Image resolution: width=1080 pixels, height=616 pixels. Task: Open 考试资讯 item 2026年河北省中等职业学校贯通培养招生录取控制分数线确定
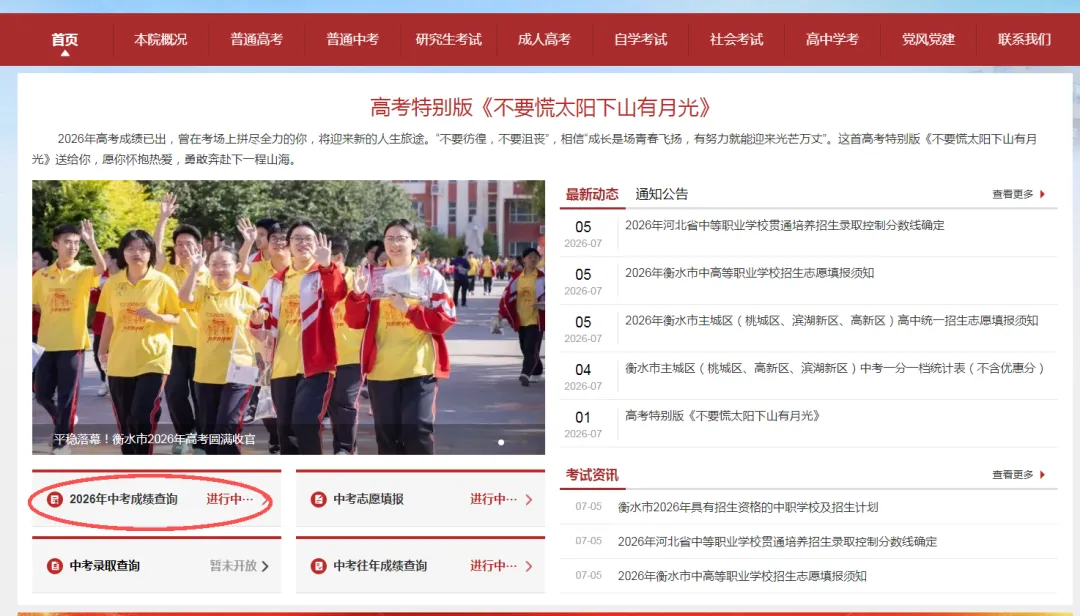coord(778,542)
